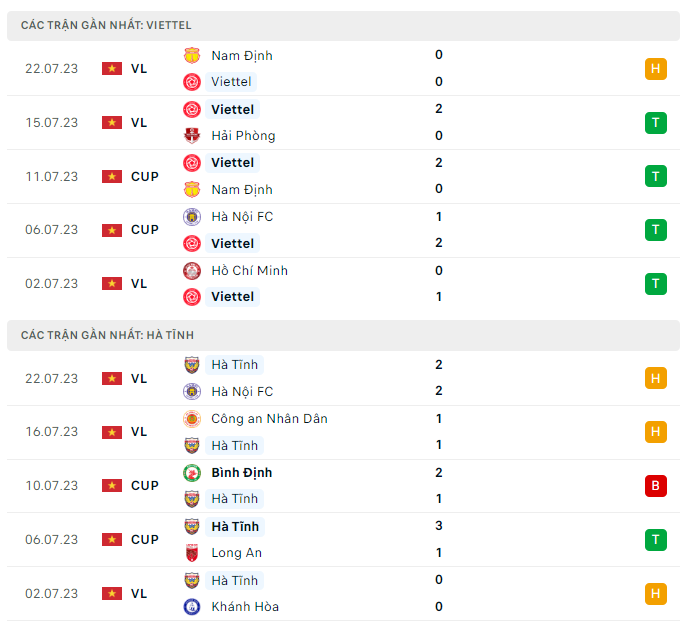Click Hà Nội FC crest in 06.07.23 match
Image resolution: width=688 pixels, height=629 pixels.
(192, 217)
